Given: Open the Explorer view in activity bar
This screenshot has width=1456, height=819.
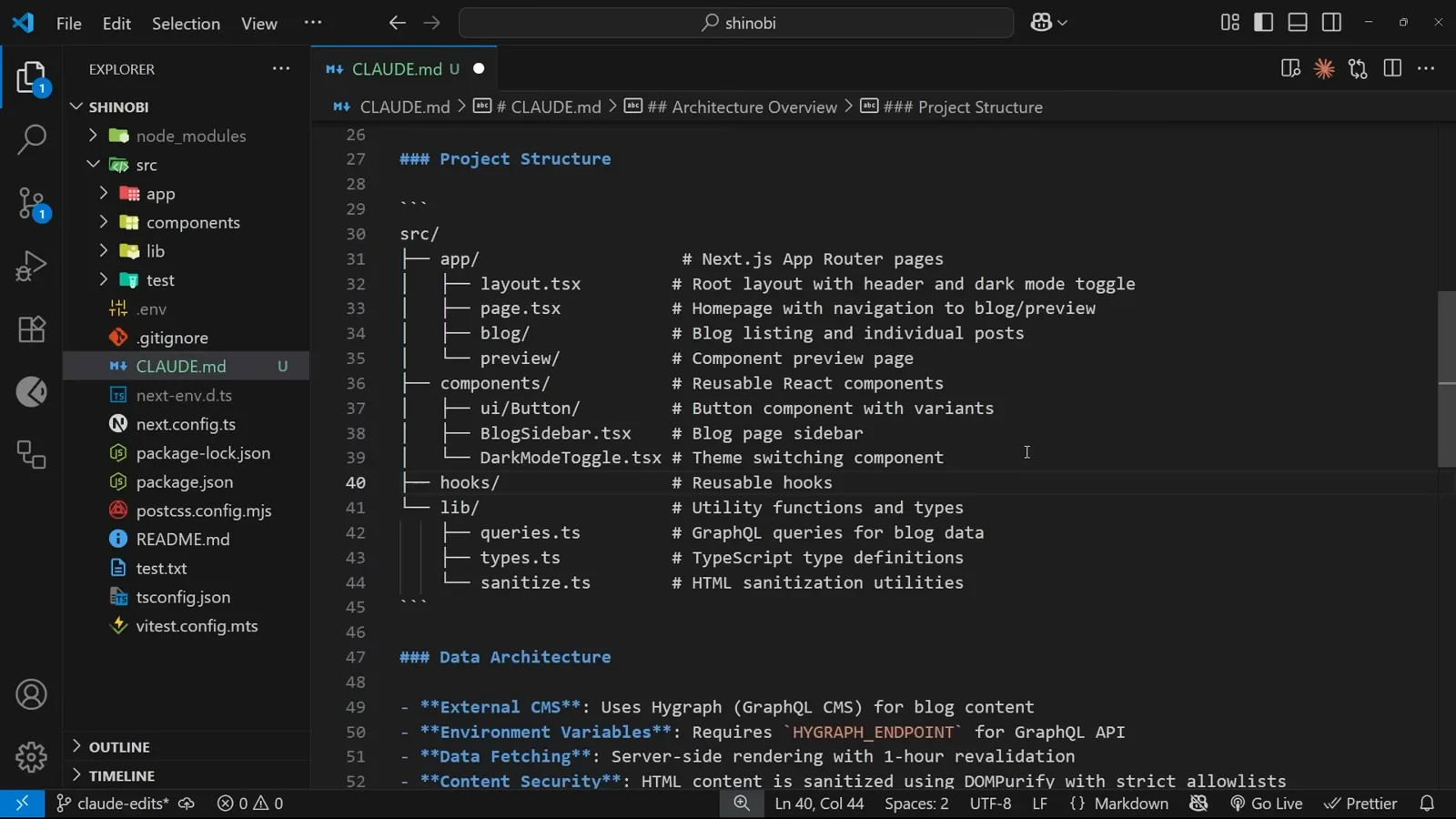Looking at the screenshot, I should click(x=31, y=78).
